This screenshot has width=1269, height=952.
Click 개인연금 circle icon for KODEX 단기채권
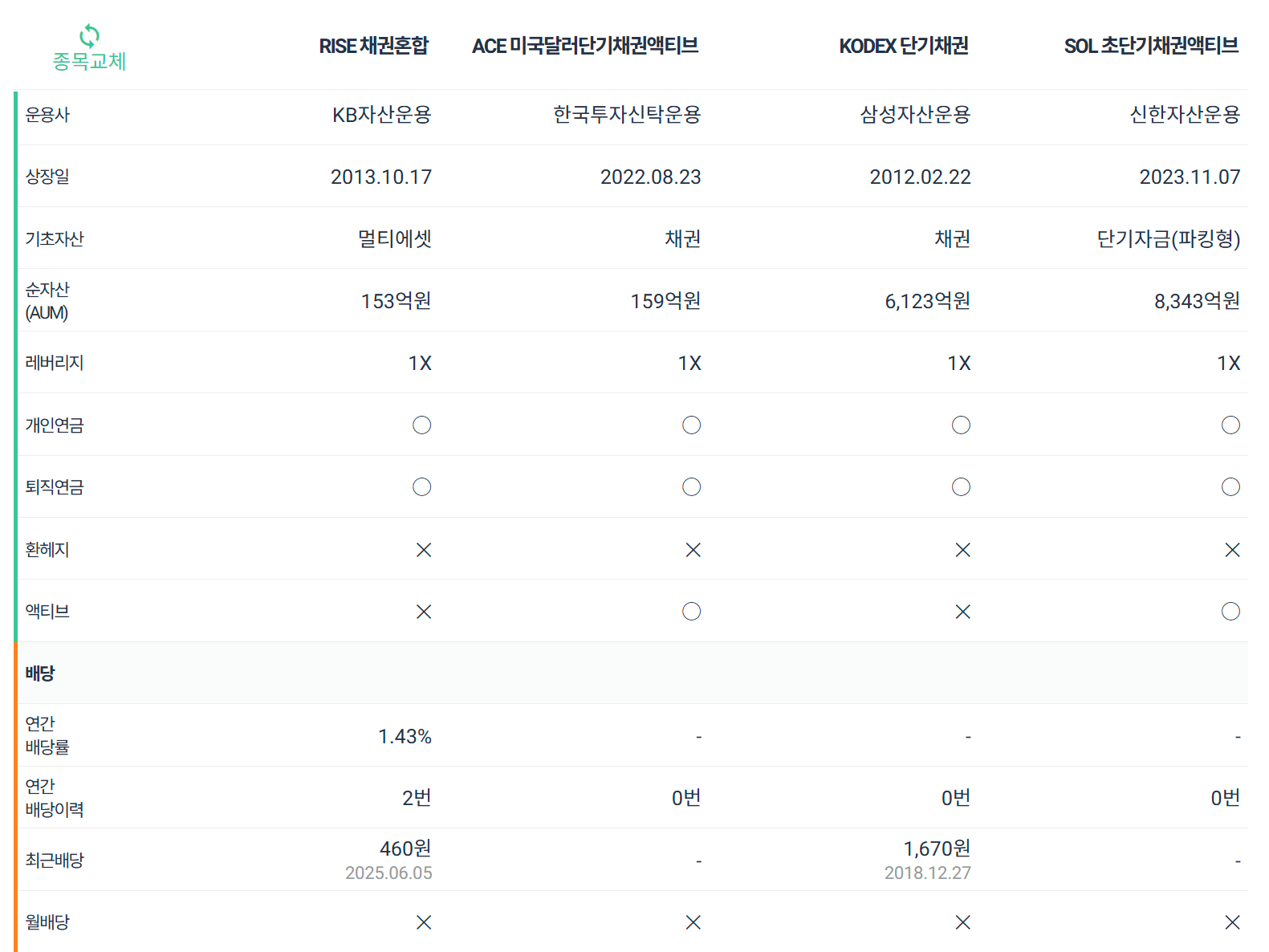(962, 425)
